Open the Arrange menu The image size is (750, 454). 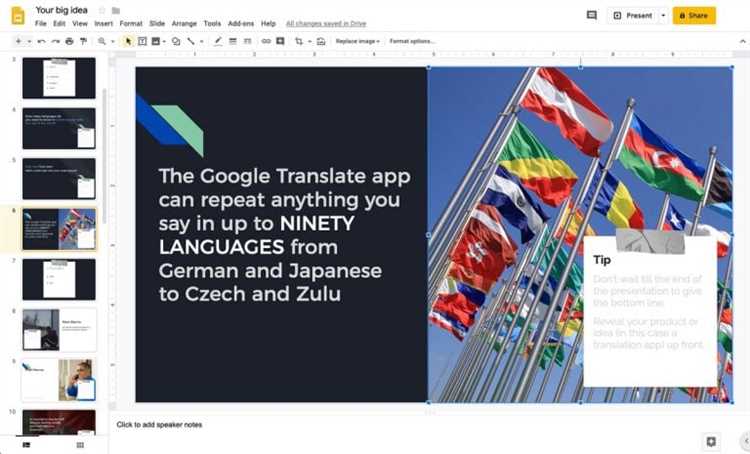[x=183, y=23]
